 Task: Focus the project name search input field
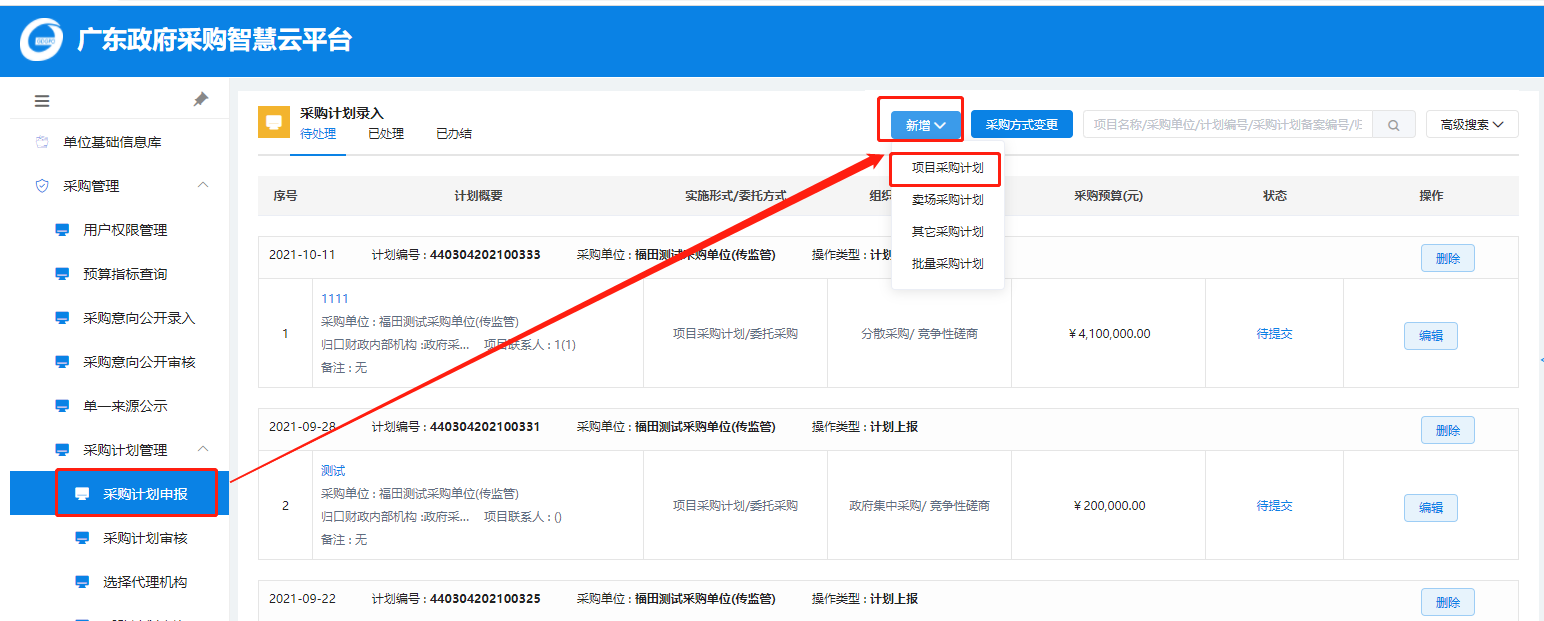(1227, 125)
